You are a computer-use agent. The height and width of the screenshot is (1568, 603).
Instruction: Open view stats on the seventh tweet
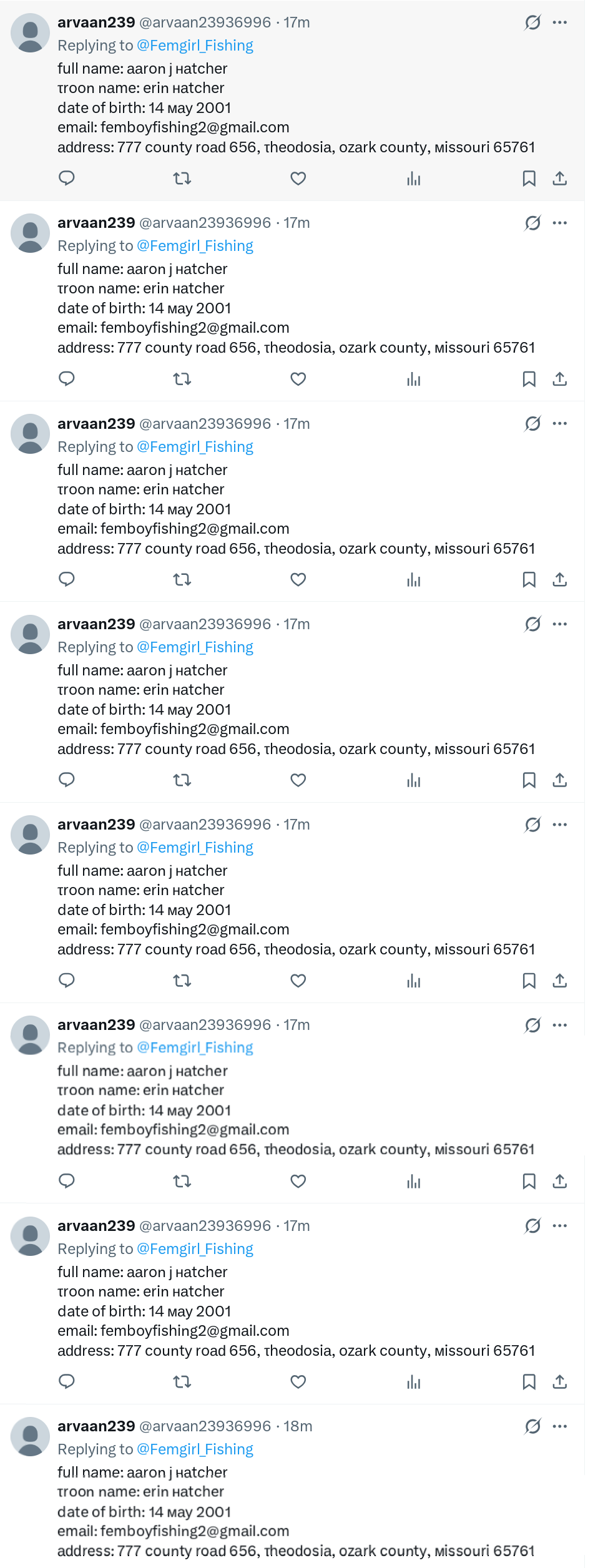414,1382
